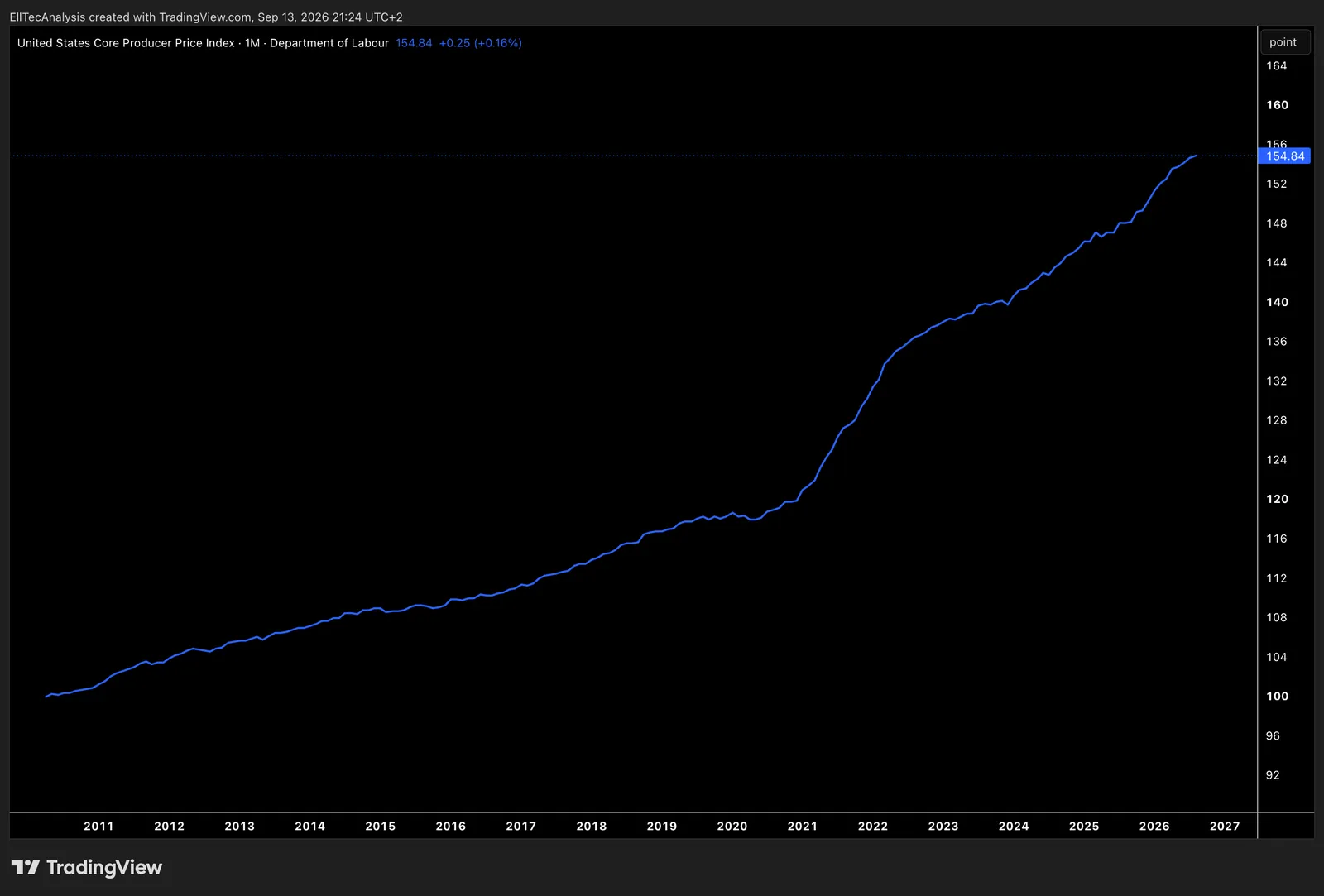Click the EllTecAnalysis created with TradingView.com caption

pyautogui.click(x=206, y=17)
